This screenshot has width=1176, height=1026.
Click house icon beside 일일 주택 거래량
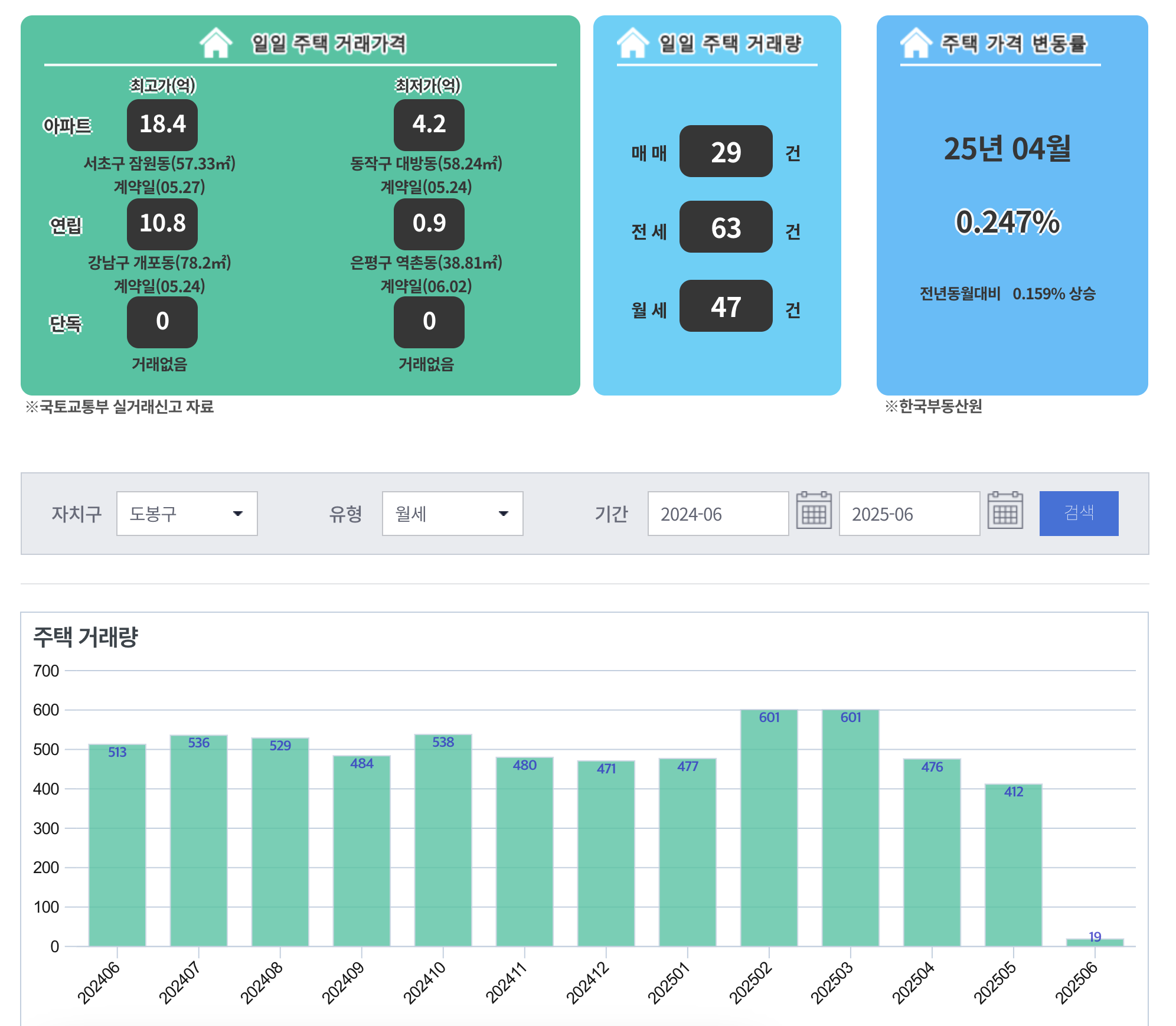632,43
